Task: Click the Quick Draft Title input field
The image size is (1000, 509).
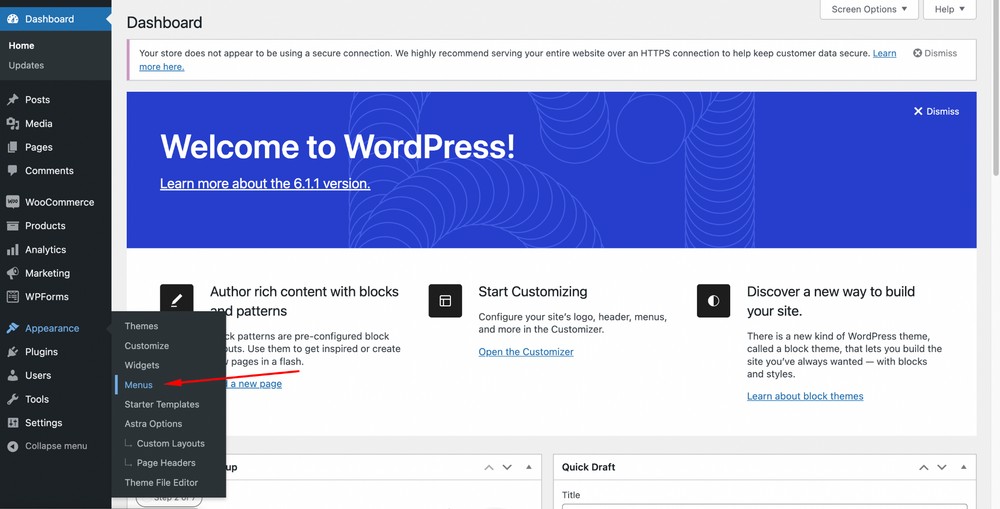Action: (764, 506)
